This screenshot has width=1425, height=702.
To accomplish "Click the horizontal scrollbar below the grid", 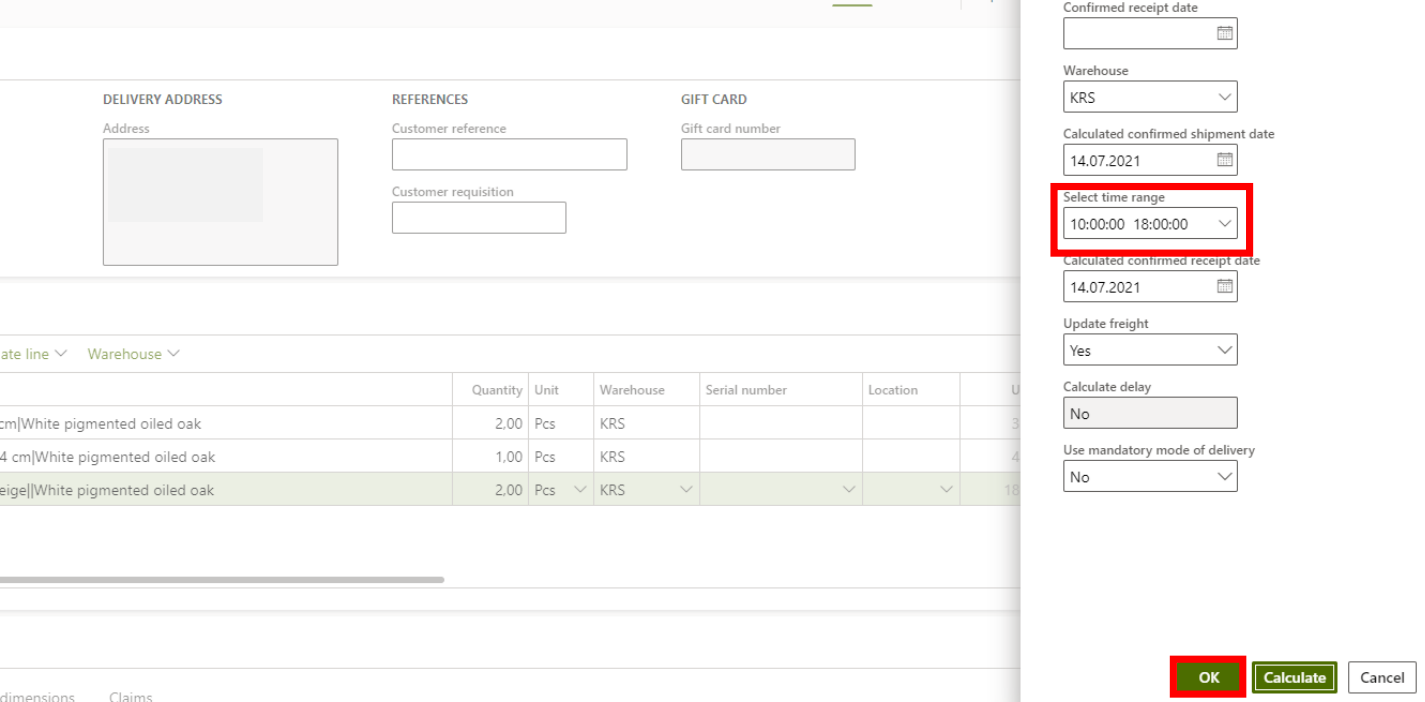I will (x=220, y=579).
